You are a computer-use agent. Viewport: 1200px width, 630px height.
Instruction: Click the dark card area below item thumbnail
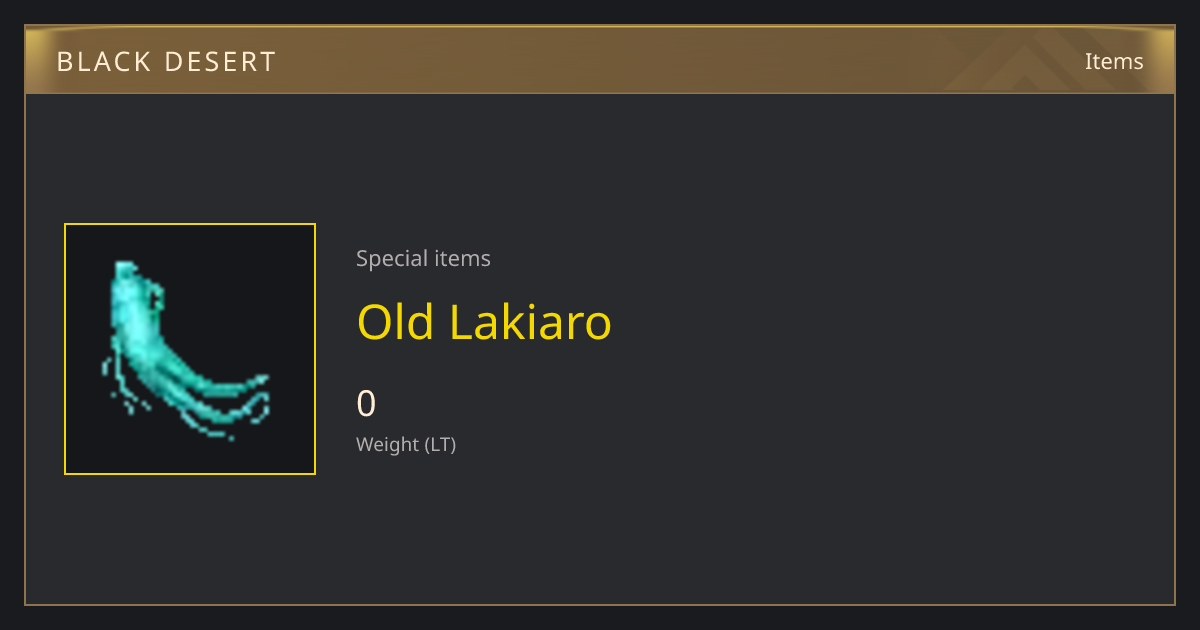pos(190,538)
